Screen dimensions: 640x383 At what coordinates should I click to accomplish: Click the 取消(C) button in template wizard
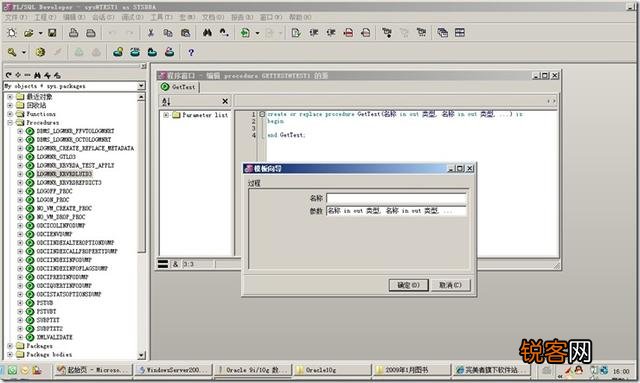(x=450, y=285)
